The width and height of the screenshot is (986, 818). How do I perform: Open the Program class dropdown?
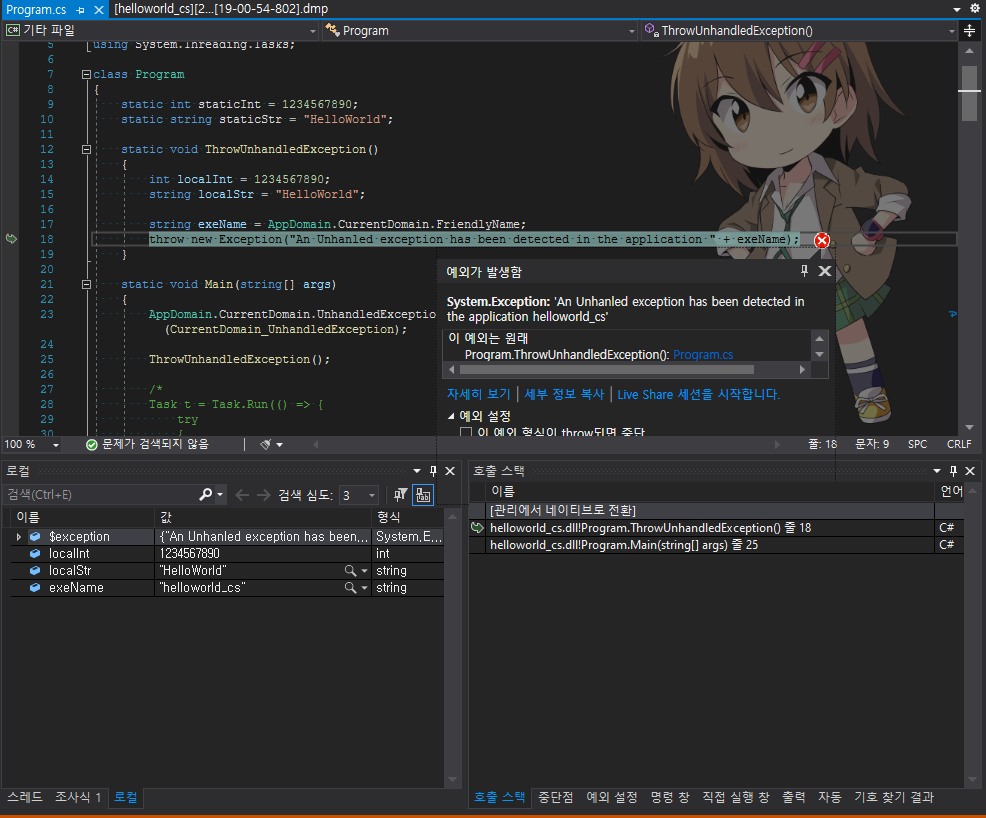pyautogui.click(x=479, y=30)
